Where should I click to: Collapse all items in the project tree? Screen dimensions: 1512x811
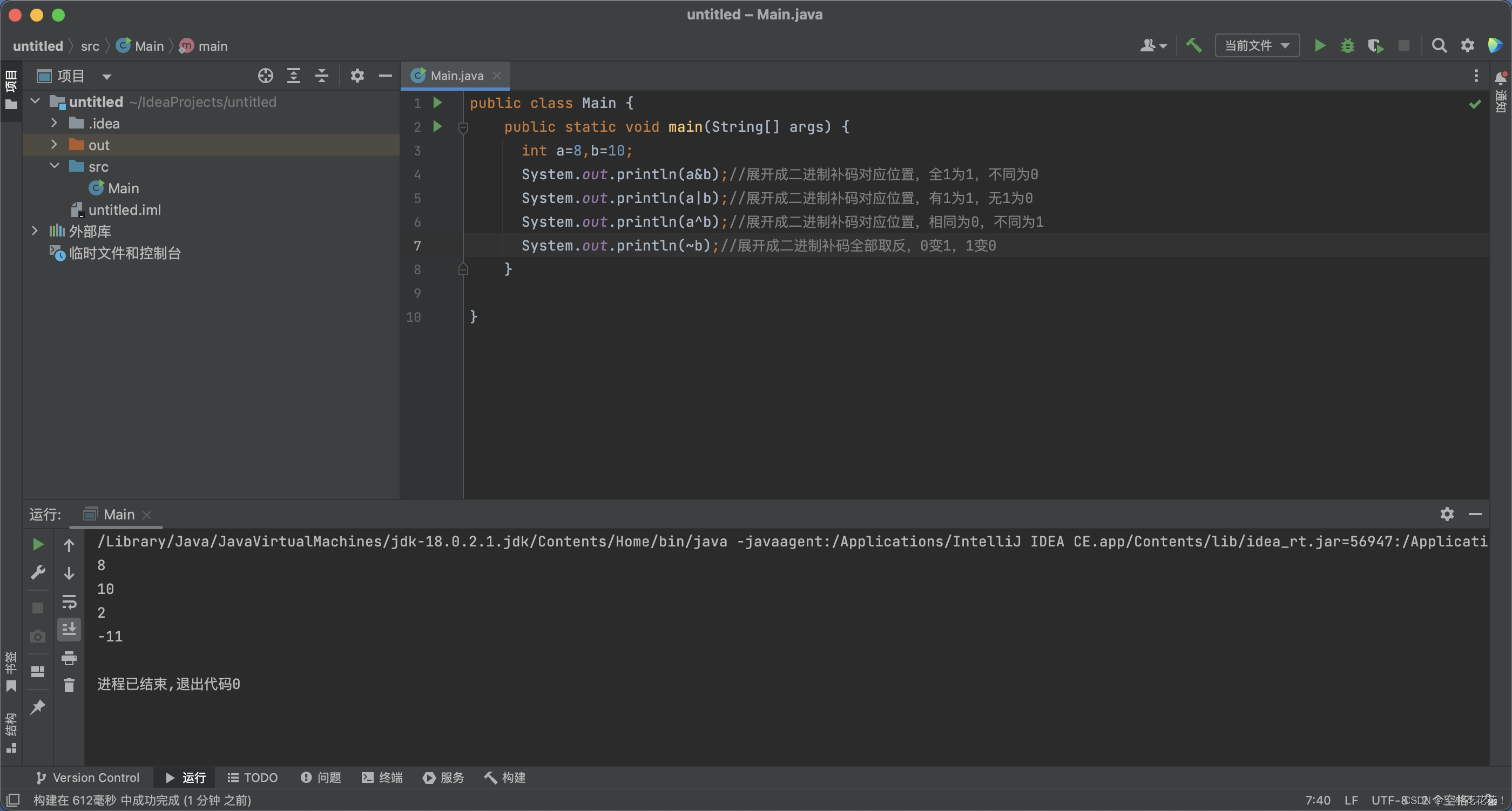[322, 76]
